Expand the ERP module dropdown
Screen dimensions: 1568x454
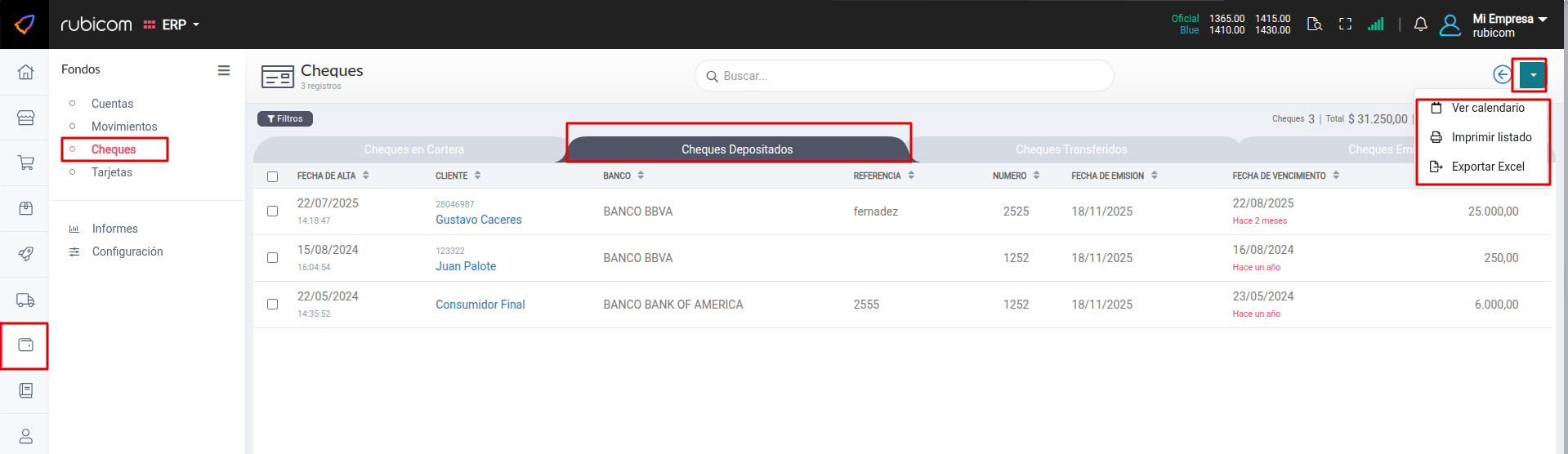173,25
